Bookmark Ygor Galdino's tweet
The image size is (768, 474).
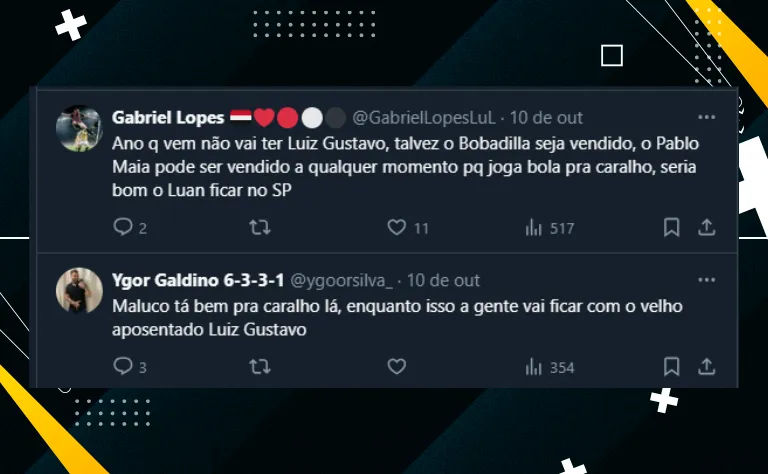672,366
